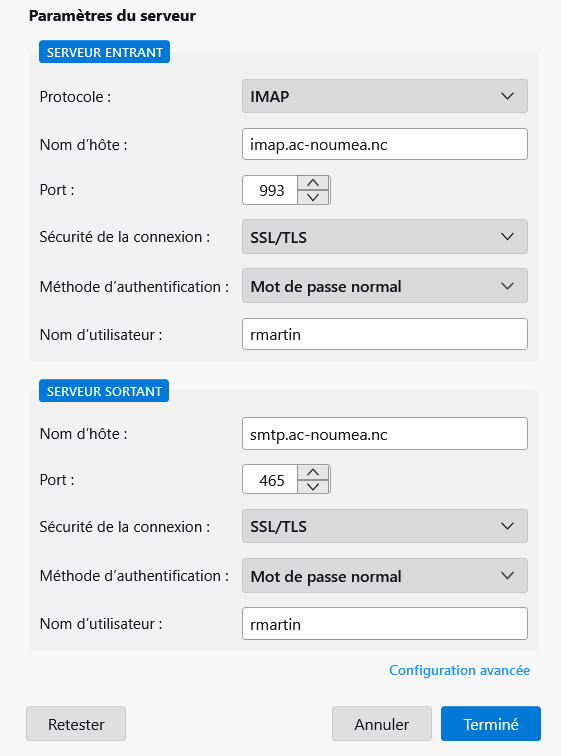
Task: Select the SERVEUR ENTRANT section label
Action: (x=105, y=52)
